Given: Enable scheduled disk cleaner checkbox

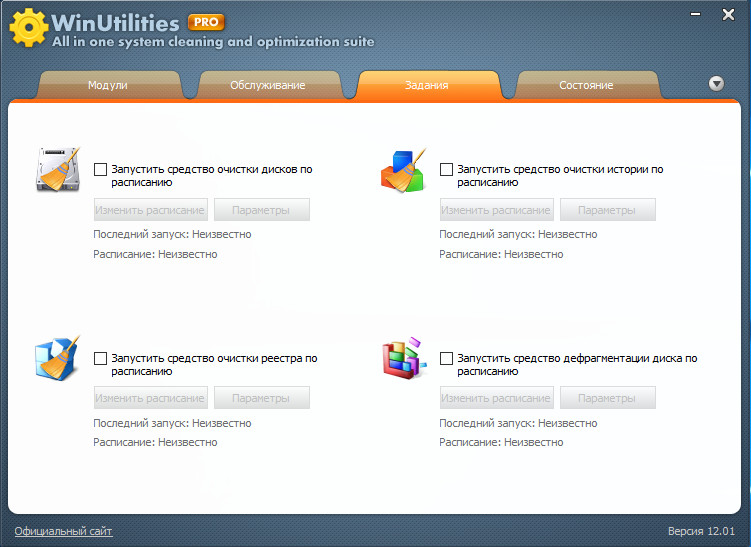Looking at the screenshot, I should pos(100,169).
